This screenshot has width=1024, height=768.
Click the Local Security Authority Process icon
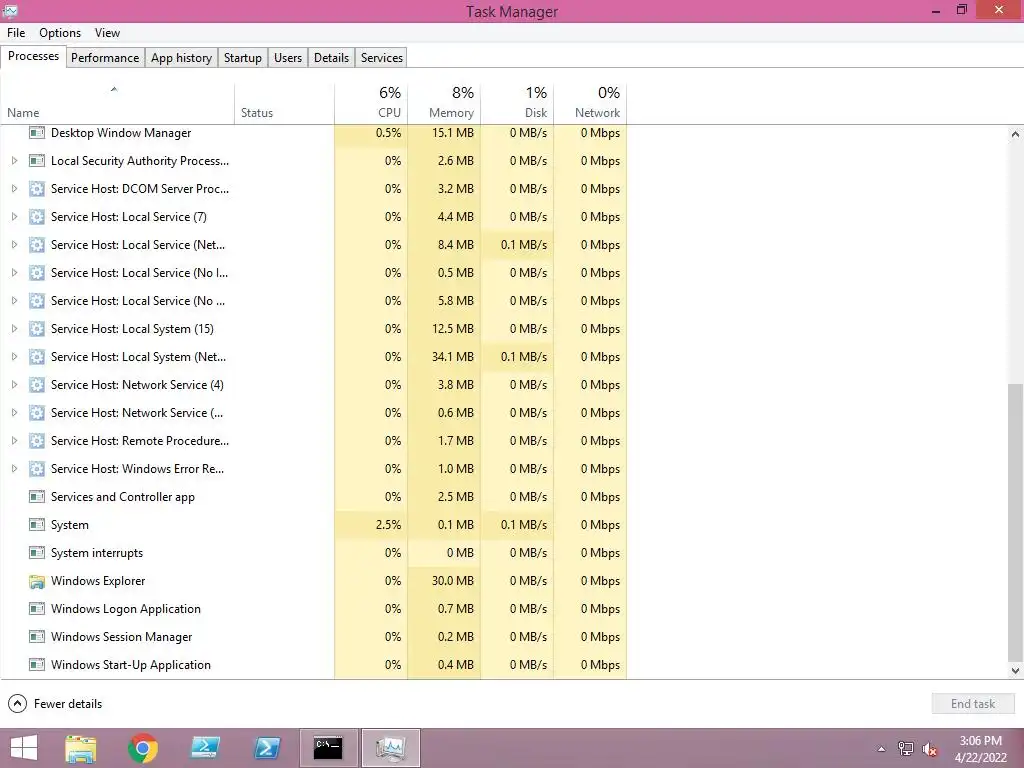click(x=37, y=161)
